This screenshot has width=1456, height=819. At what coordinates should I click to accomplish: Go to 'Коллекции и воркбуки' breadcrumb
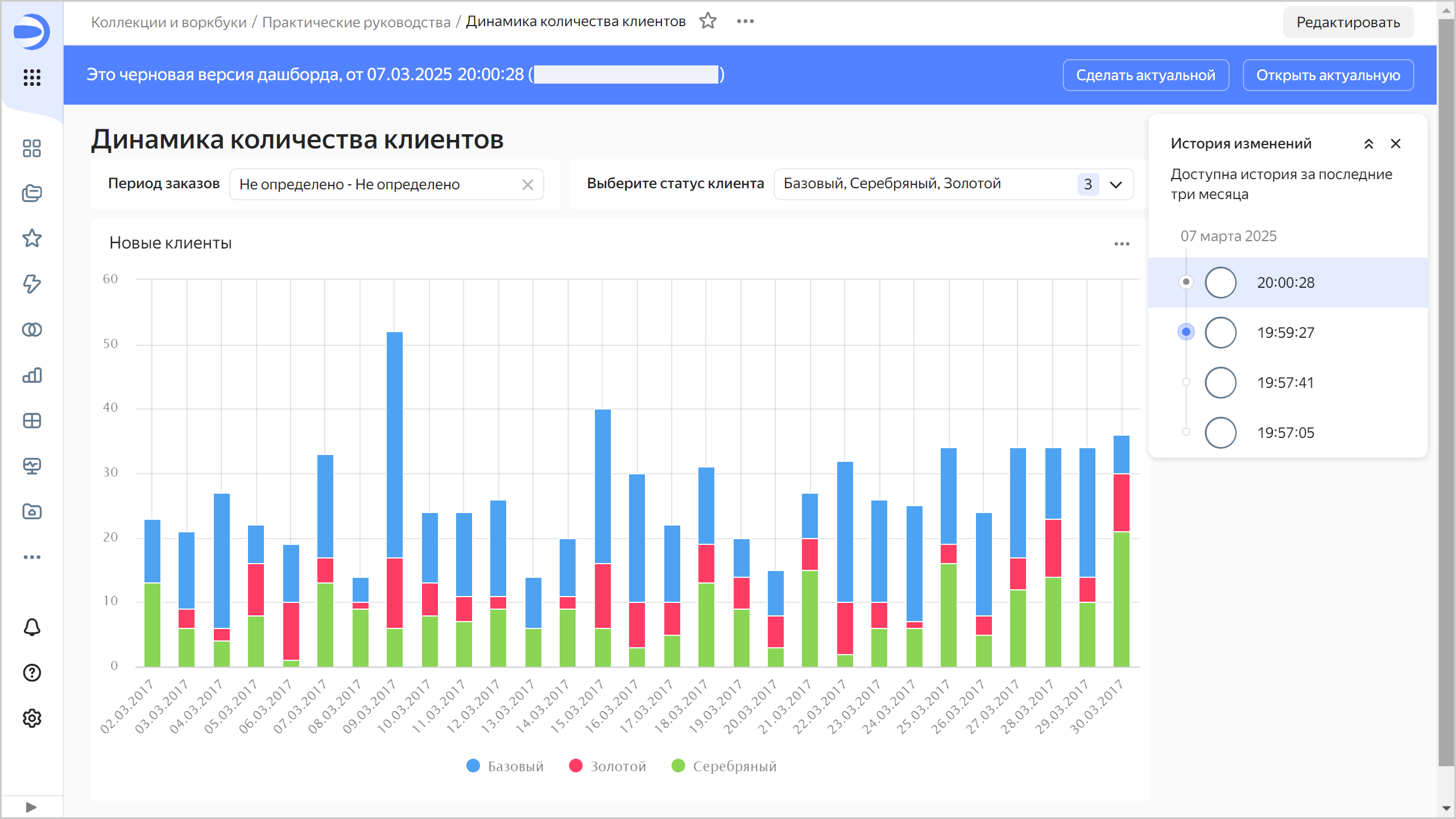pos(169,22)
